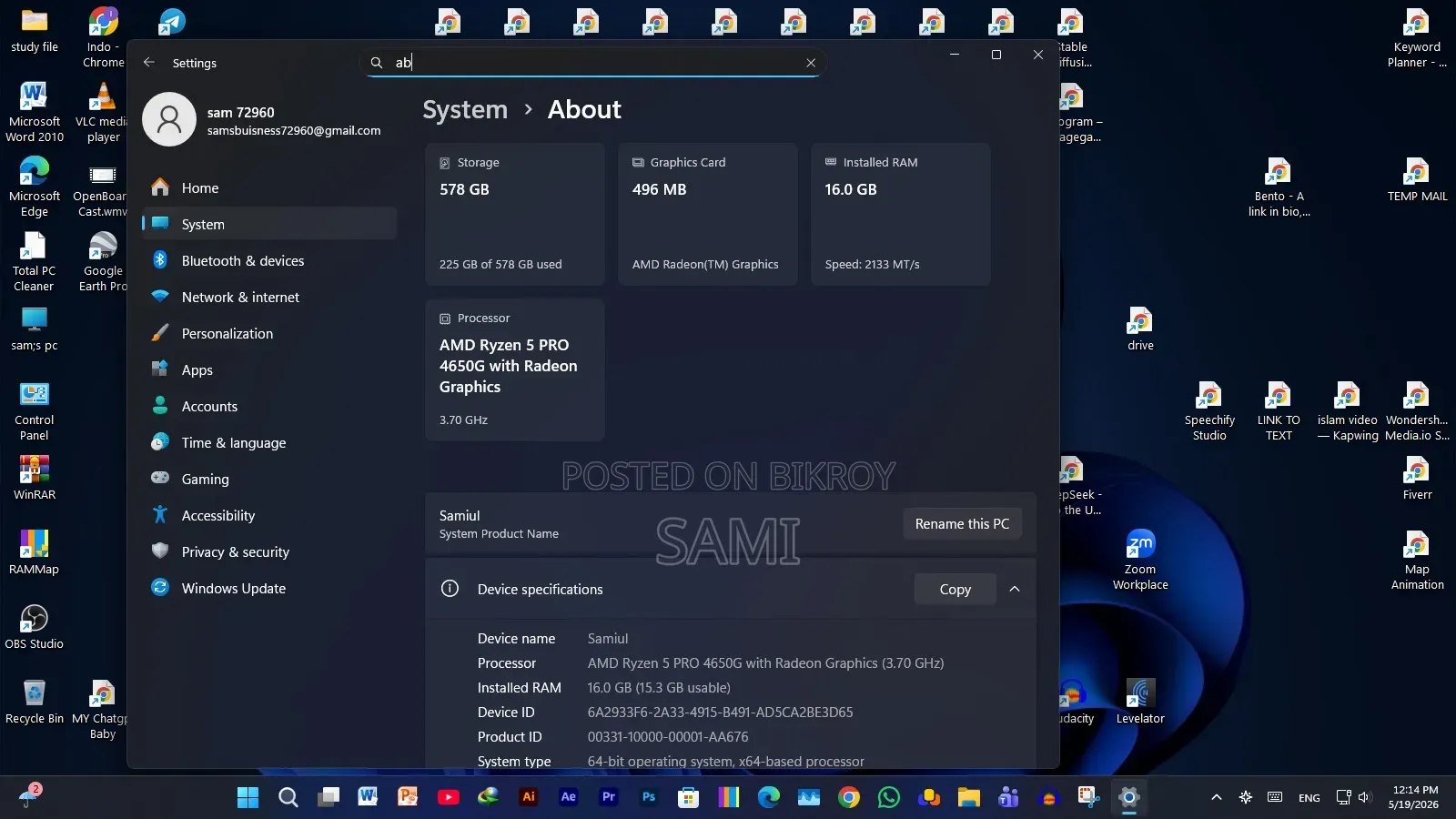The width and height of the screenshot is (1456, 819).
Task: Open Microsoft Teams from taskbar
Action: coord(1008,797)
